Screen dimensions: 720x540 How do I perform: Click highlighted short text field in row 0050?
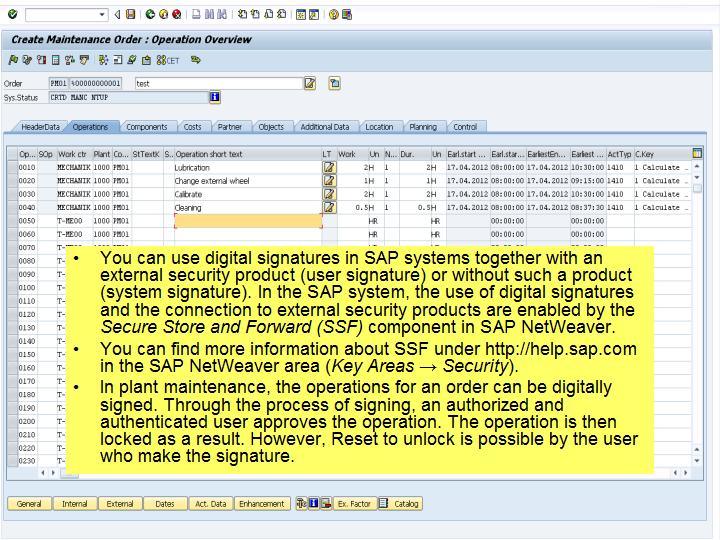248,221
